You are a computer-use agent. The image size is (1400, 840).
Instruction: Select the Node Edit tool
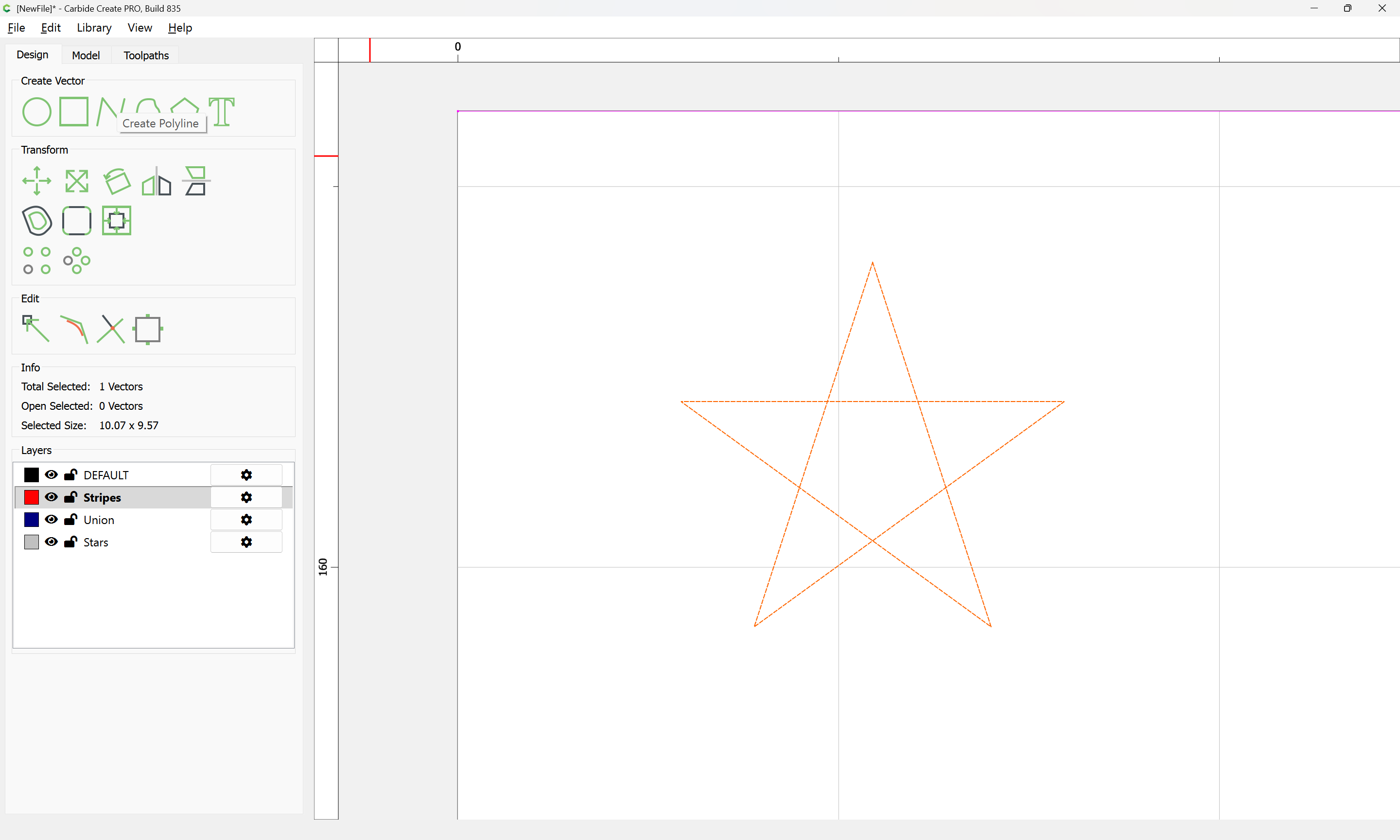[x=35, y=329]
